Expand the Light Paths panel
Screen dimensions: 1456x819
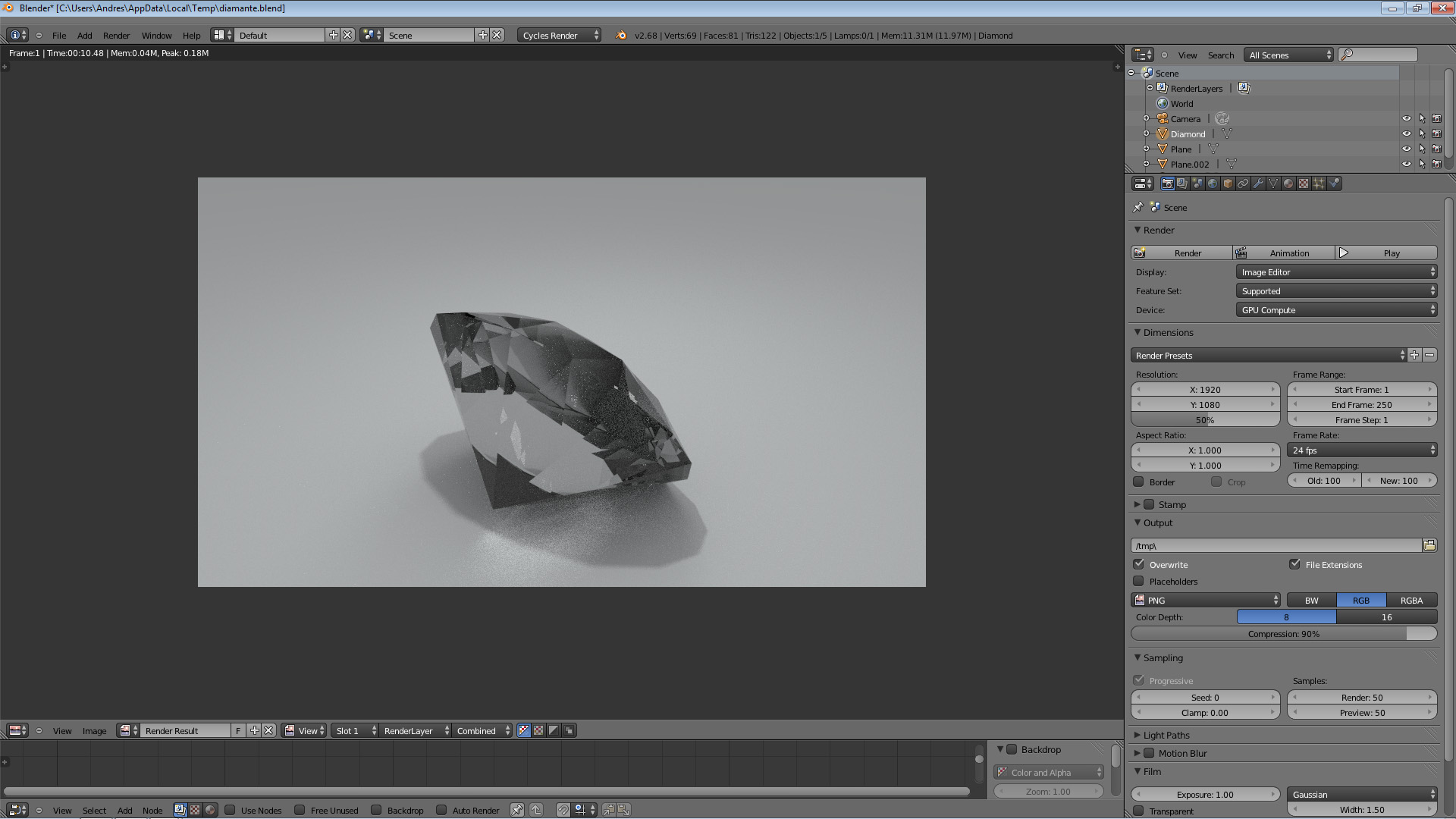1166,735
